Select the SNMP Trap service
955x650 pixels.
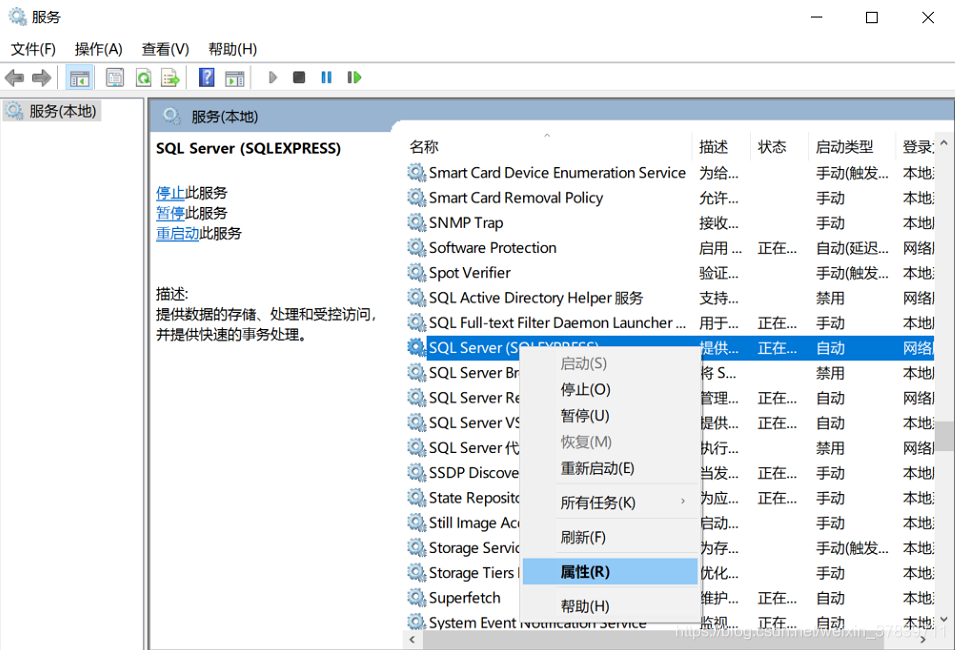(x=670, y=222)
